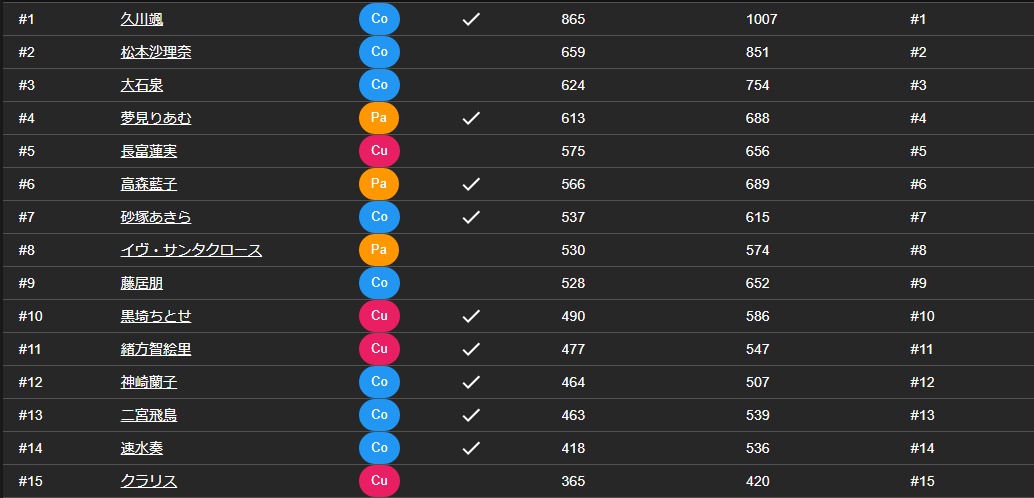Click the checkmark in the 速水奏 row
The width and height of the screenshot is (1034, 498).
[x=471, y=448]
